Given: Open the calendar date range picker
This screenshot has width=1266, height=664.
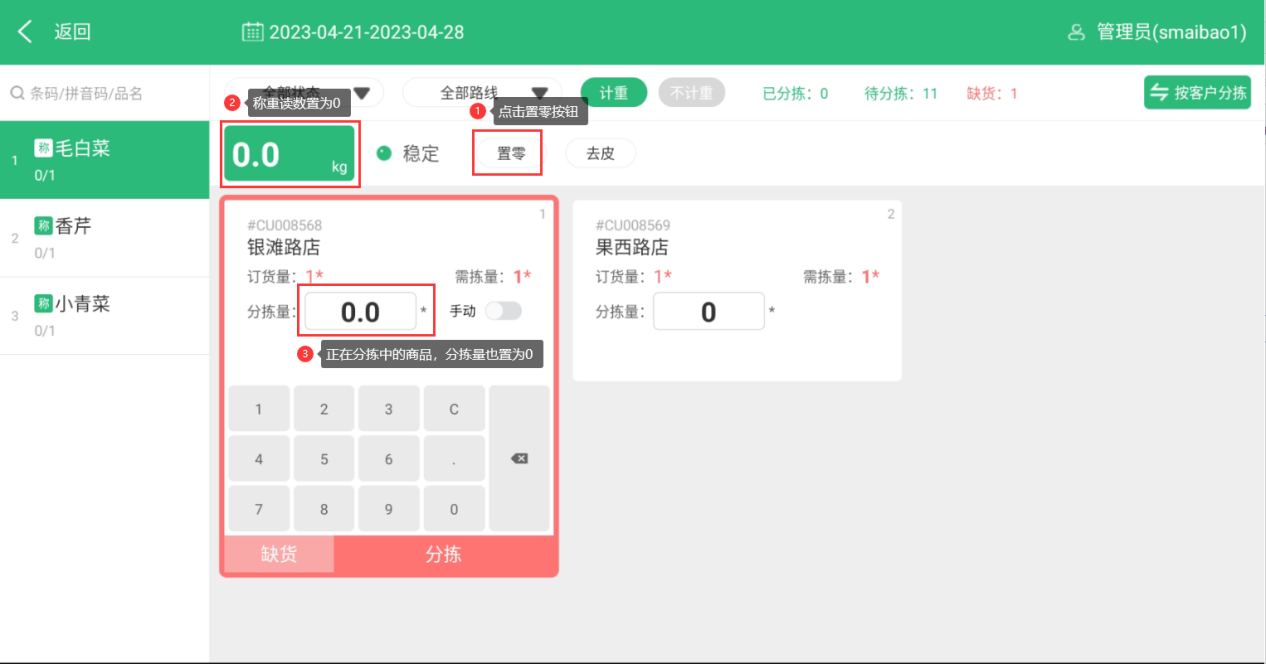Looking at the screenshot, I should [253, 32].
